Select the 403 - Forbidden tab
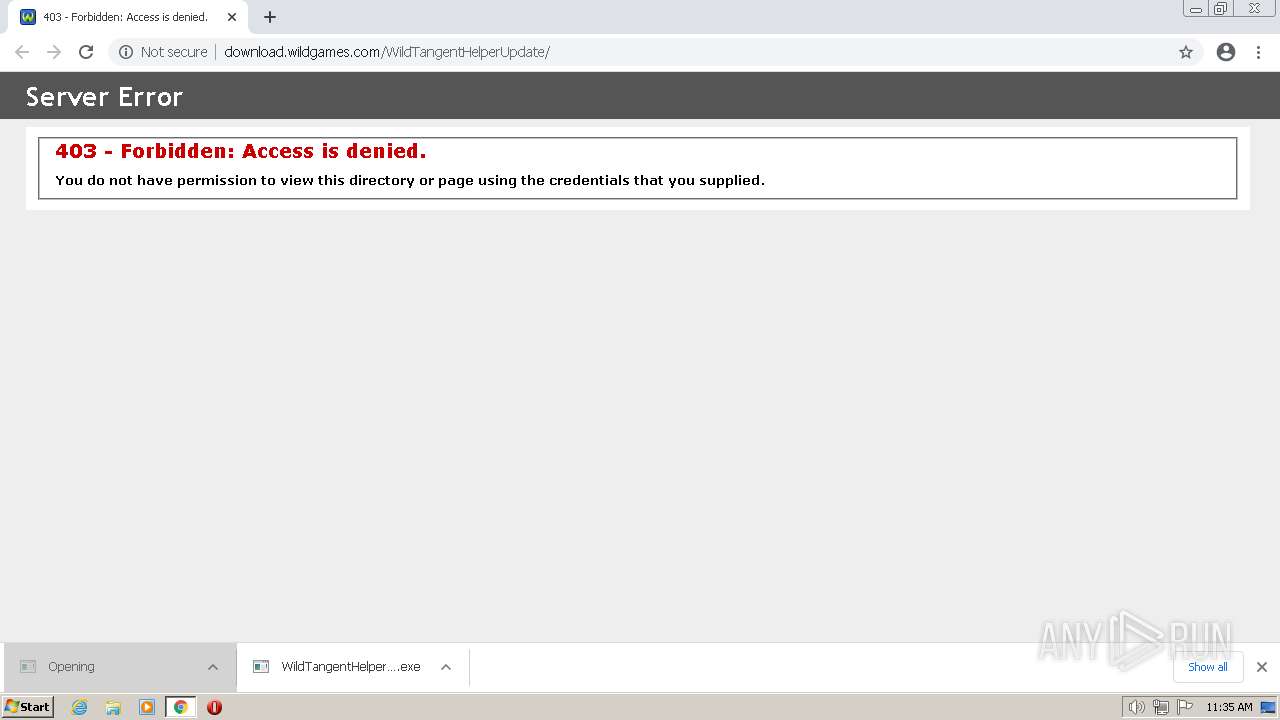1280x720 pixels. tap(129, 17)
